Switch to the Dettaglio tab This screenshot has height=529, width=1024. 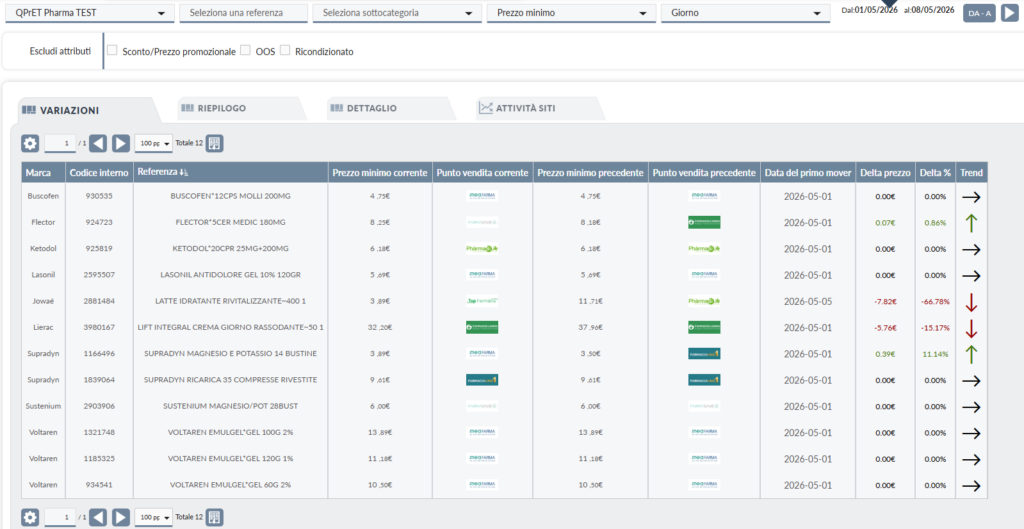(x=391, y=108)
